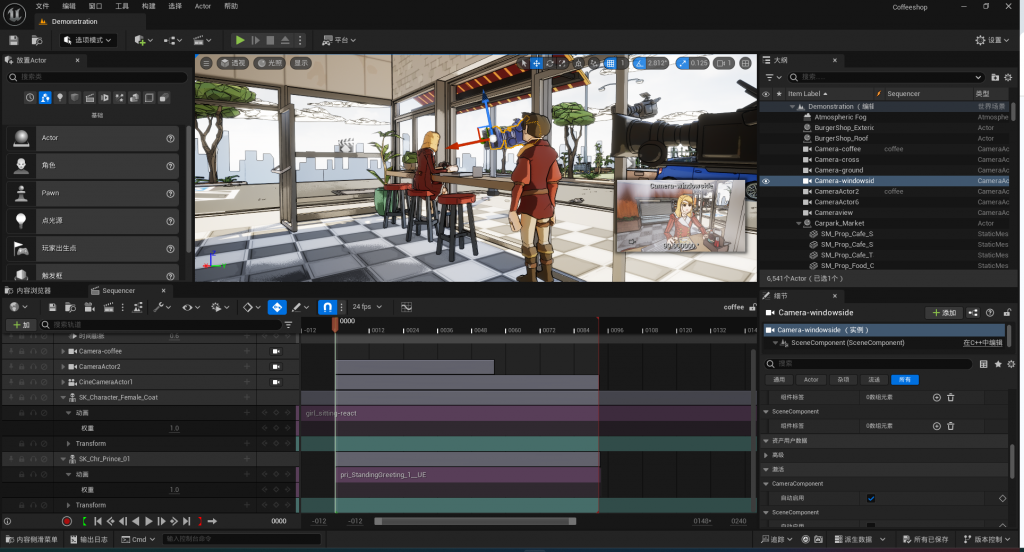Image resolution: width=1024 pixels, height=552 pixels.
Task: Click the 添加 add component button in Details
Action: tap(944, 313)
